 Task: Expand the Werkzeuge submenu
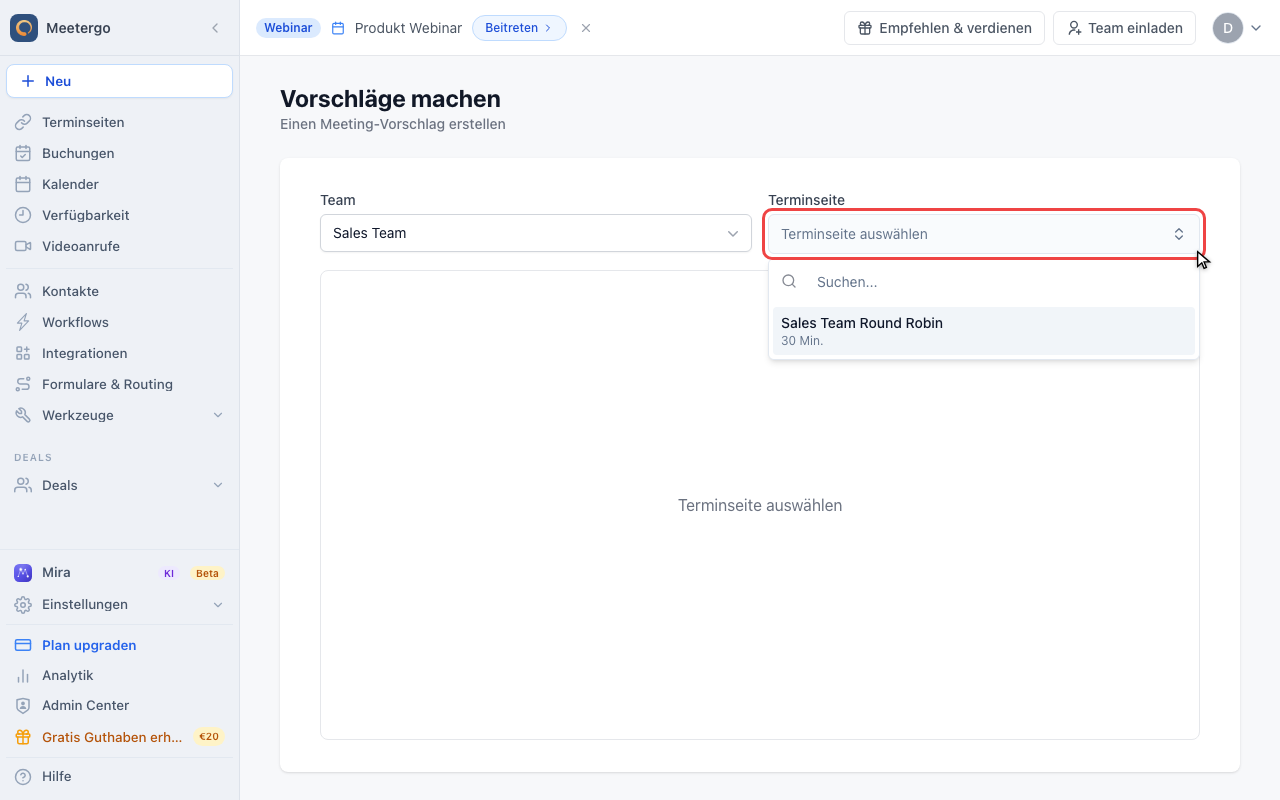click(218, 415)
